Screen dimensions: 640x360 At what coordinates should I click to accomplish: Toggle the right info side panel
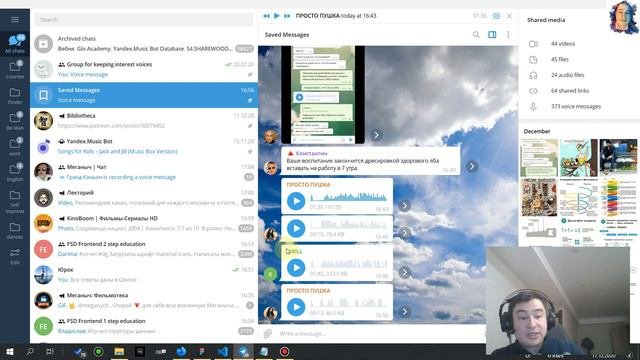click(492, 35)
